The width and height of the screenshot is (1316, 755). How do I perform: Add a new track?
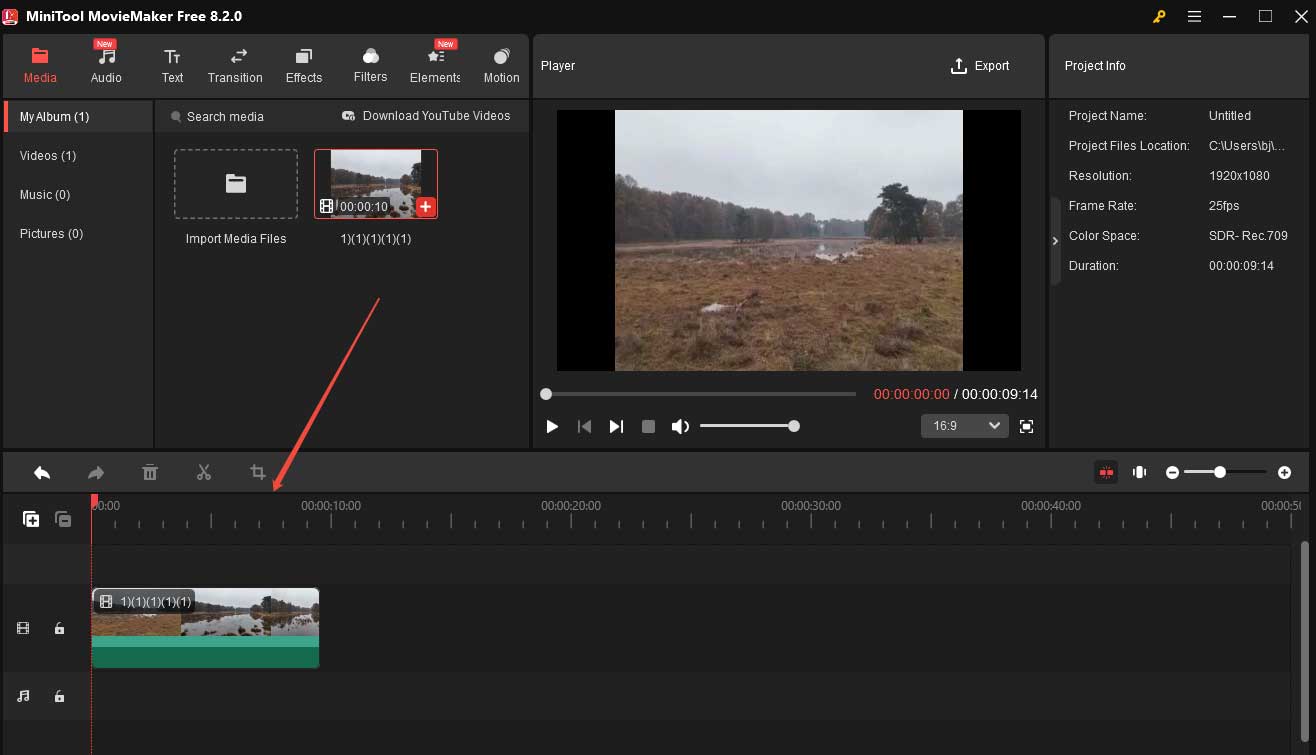(x=31, y=519)
